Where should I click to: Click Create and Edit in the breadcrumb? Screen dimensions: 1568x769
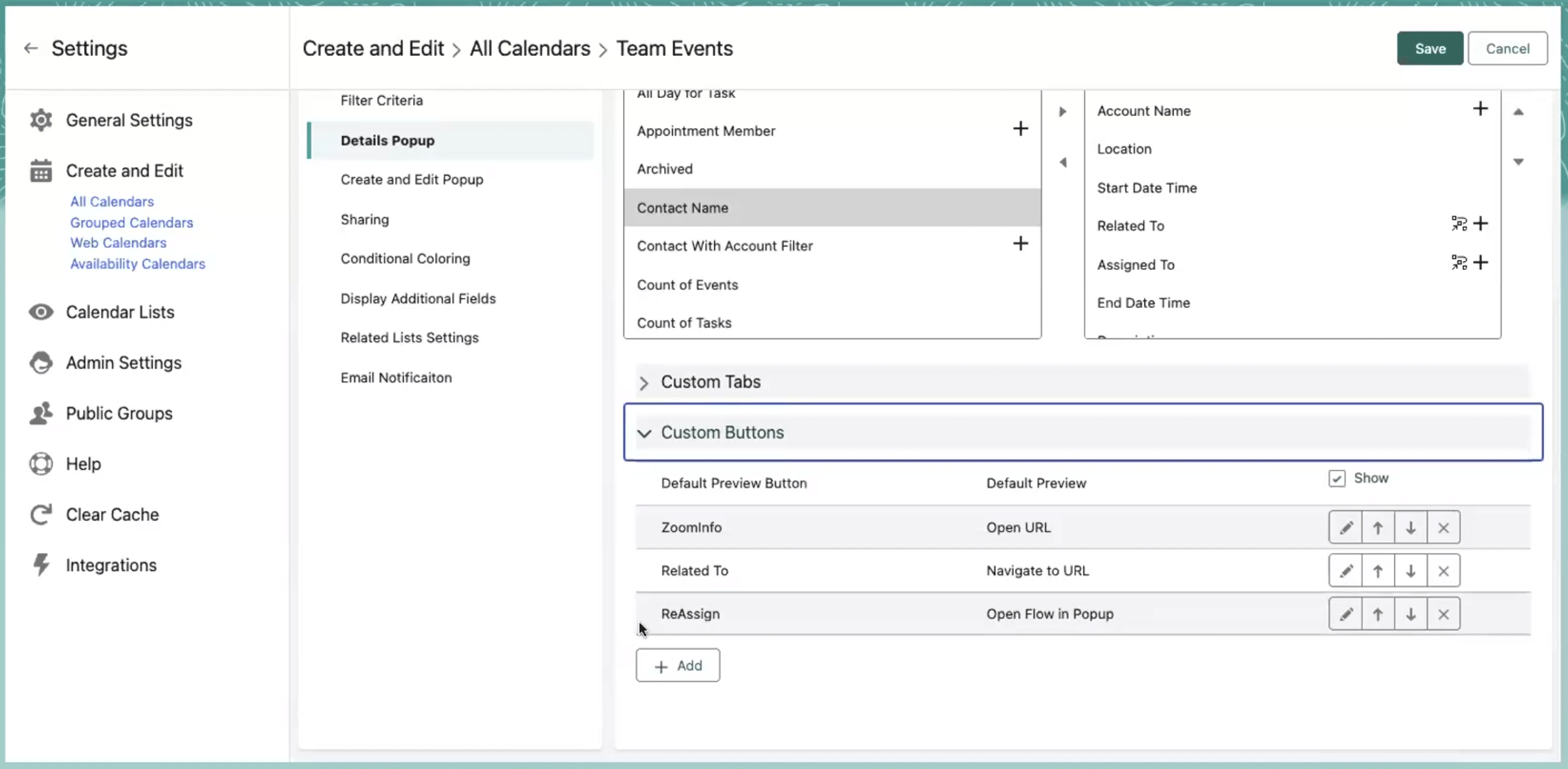[373, 48]
